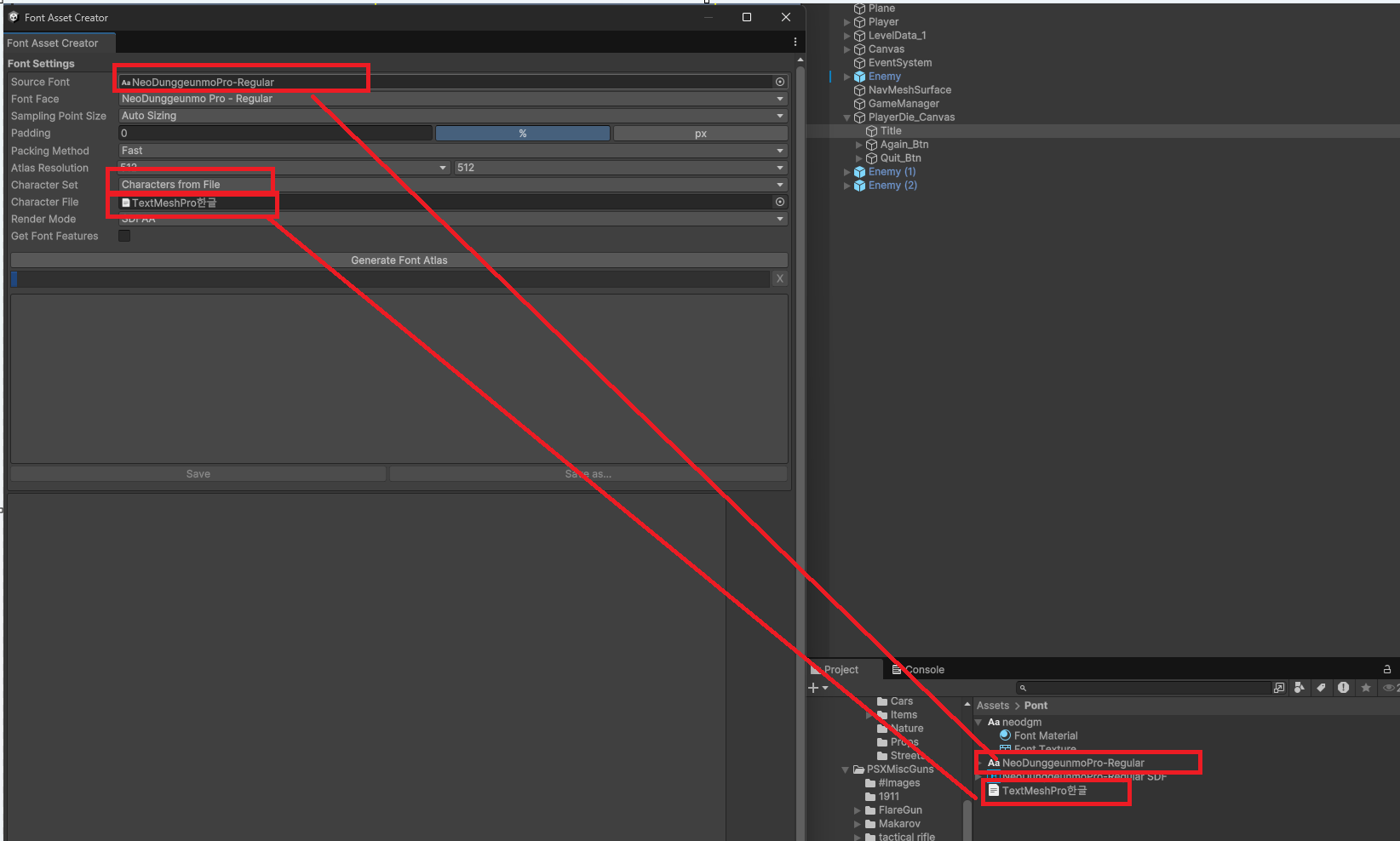Screen dimensions: 1400x841
Task: Open the Font Face dropdown
Action: pyautogui.click(x=453, y=99)
